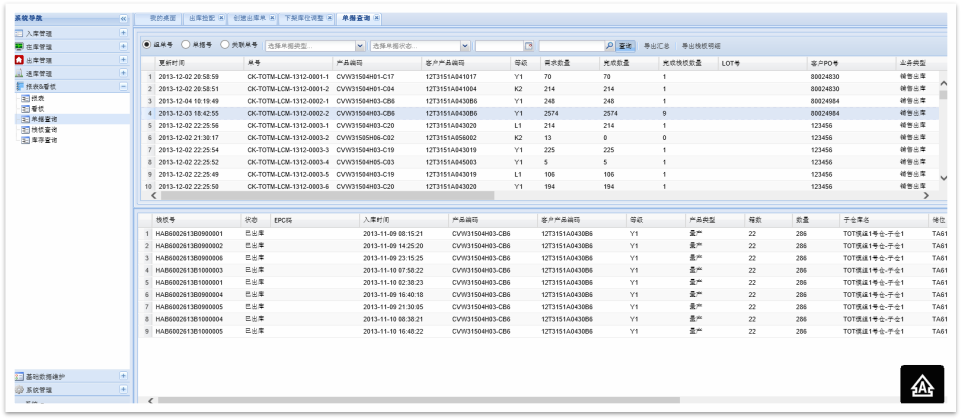
Task: Click upper grid's left horizontal scroll arrow
Action: [x=153, y=195]
